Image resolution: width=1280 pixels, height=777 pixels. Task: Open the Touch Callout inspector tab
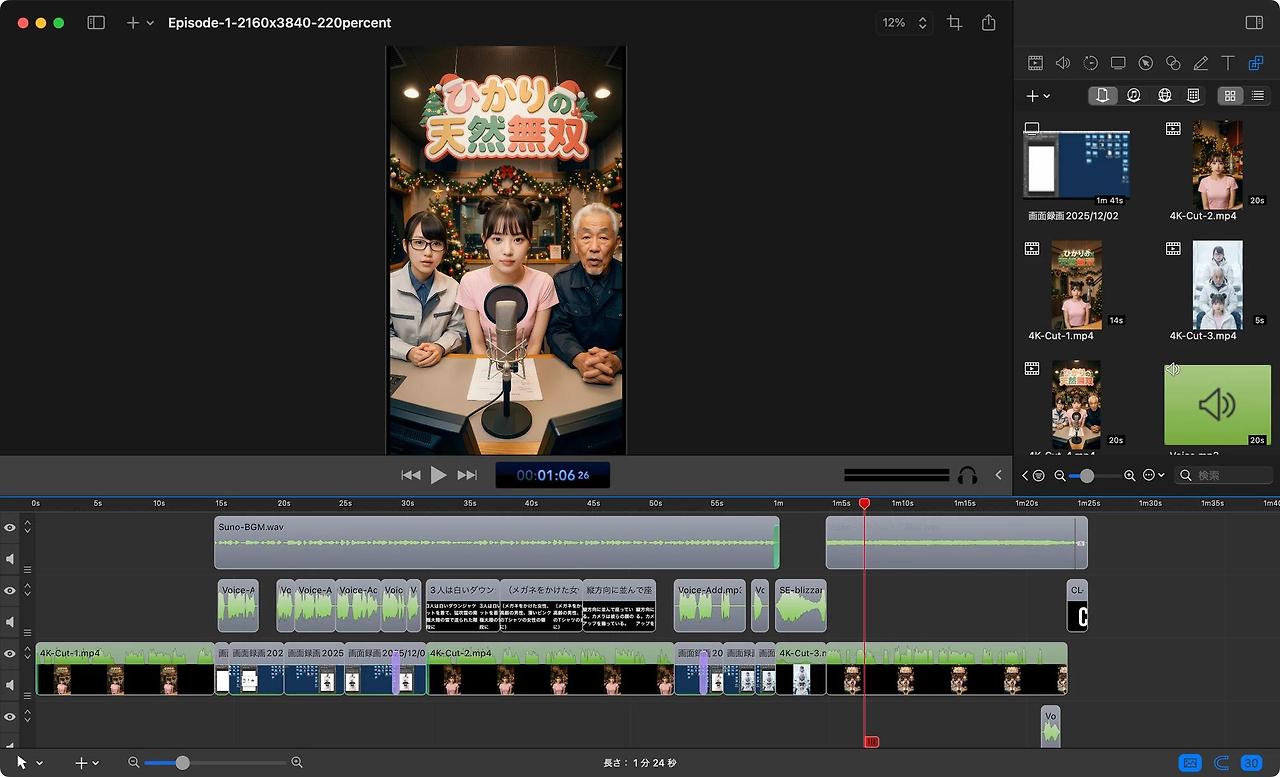(x=1173, y=63)
